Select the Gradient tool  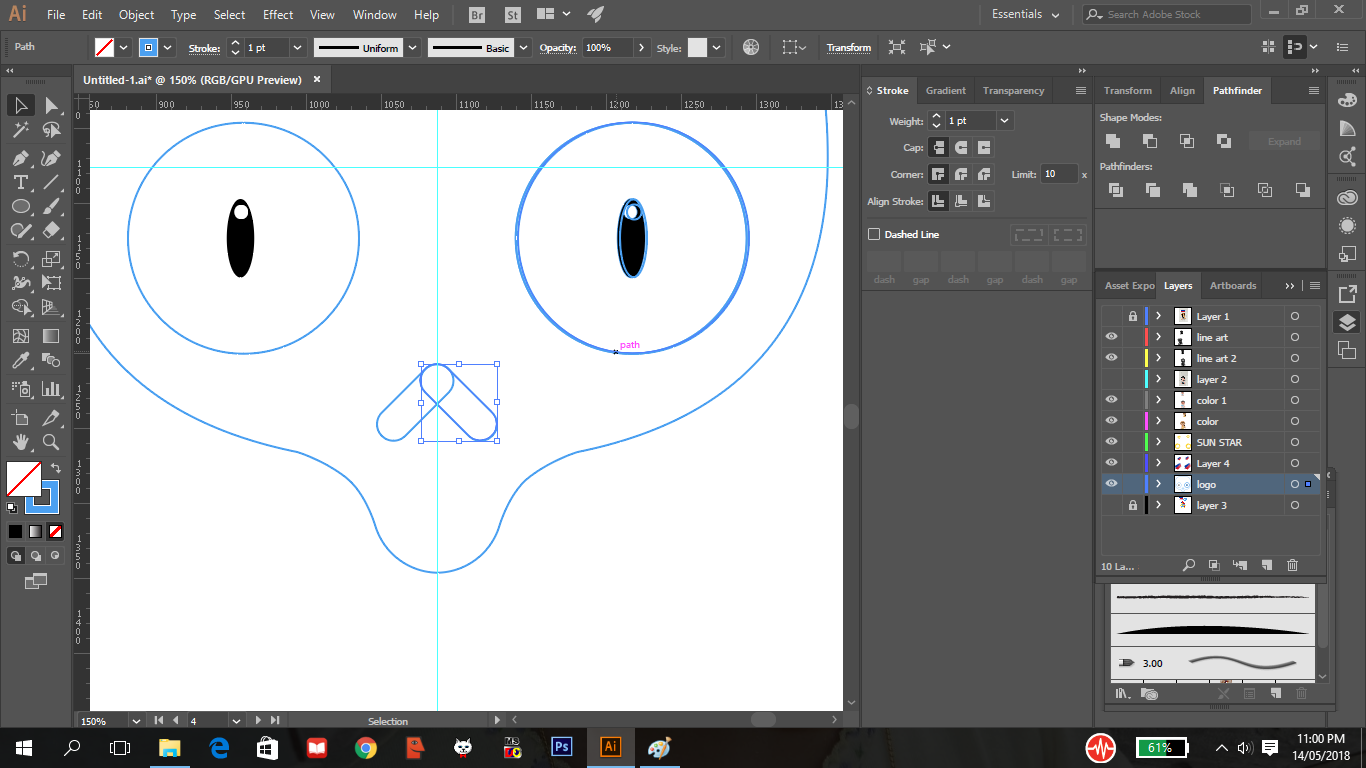pos(51,336)
